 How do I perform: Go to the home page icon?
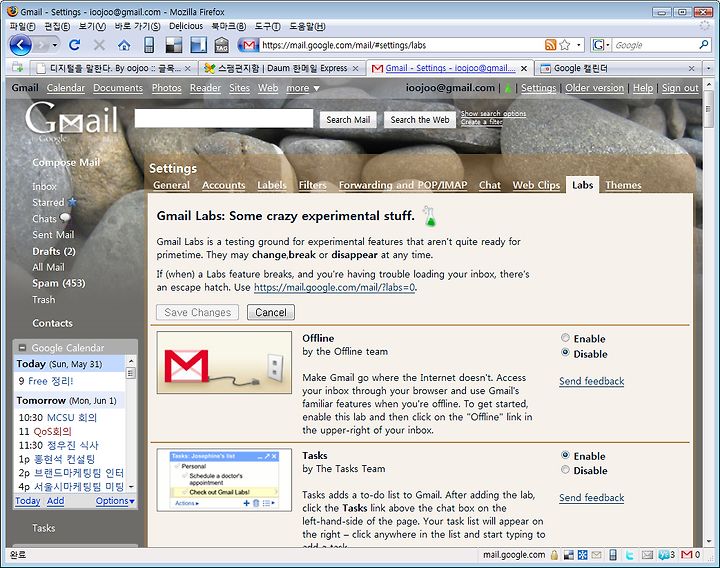(x=124, y=45)
